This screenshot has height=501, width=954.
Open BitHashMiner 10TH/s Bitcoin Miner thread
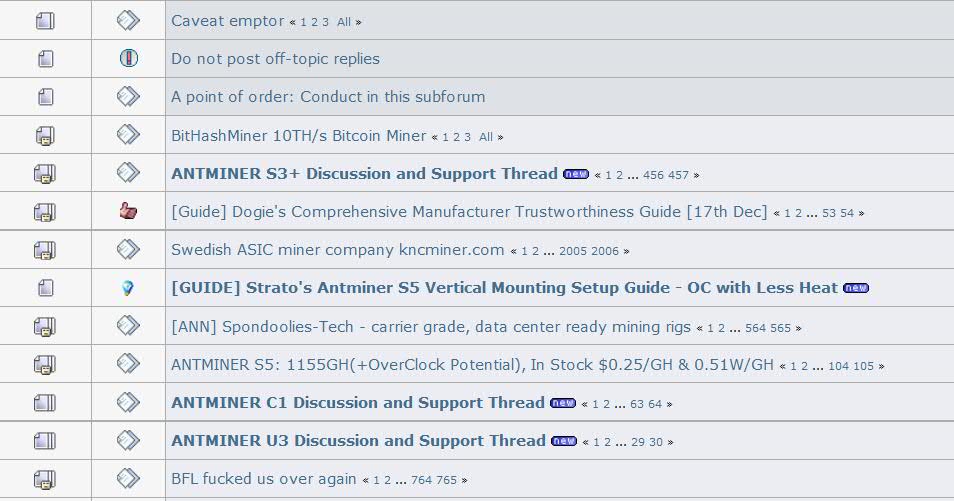(299, 136)
